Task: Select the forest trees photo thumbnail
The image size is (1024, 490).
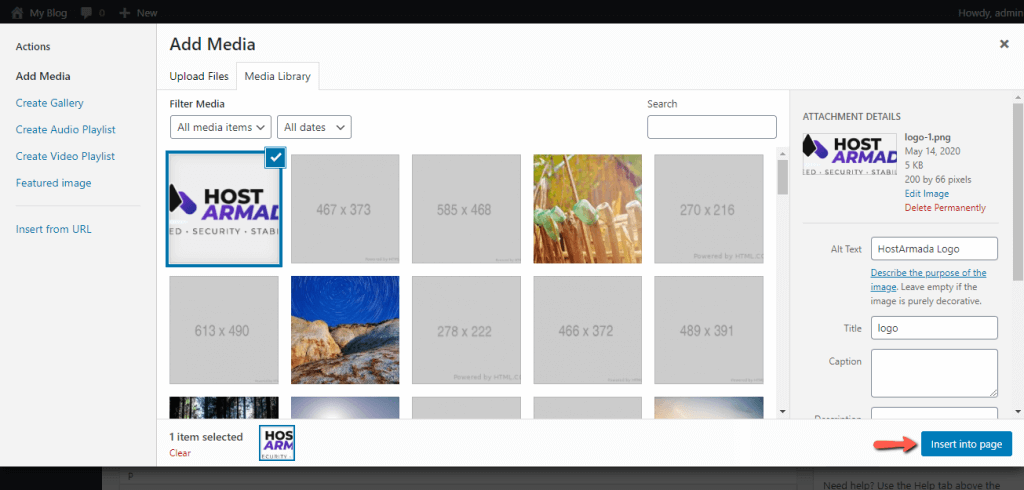Action: [x=224, y=408]
